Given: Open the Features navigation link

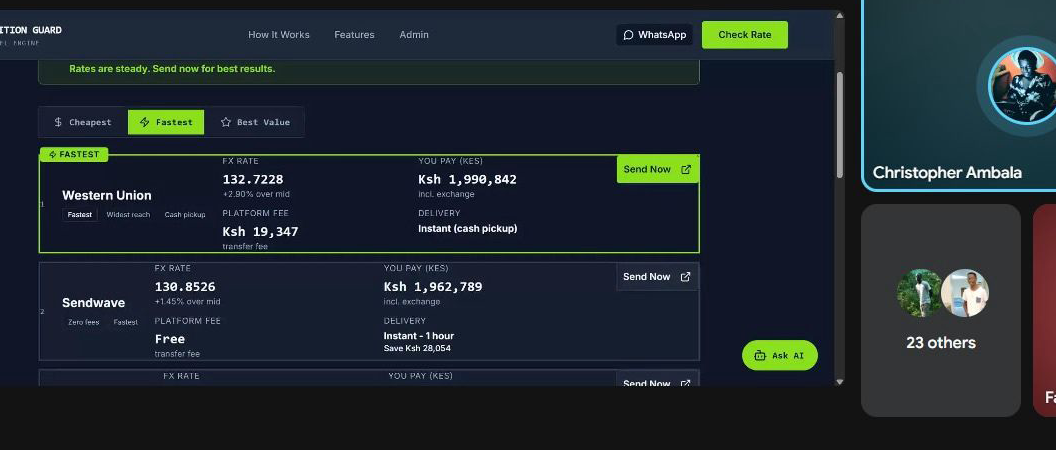Looking at the screenshot, I should point(354,35).
